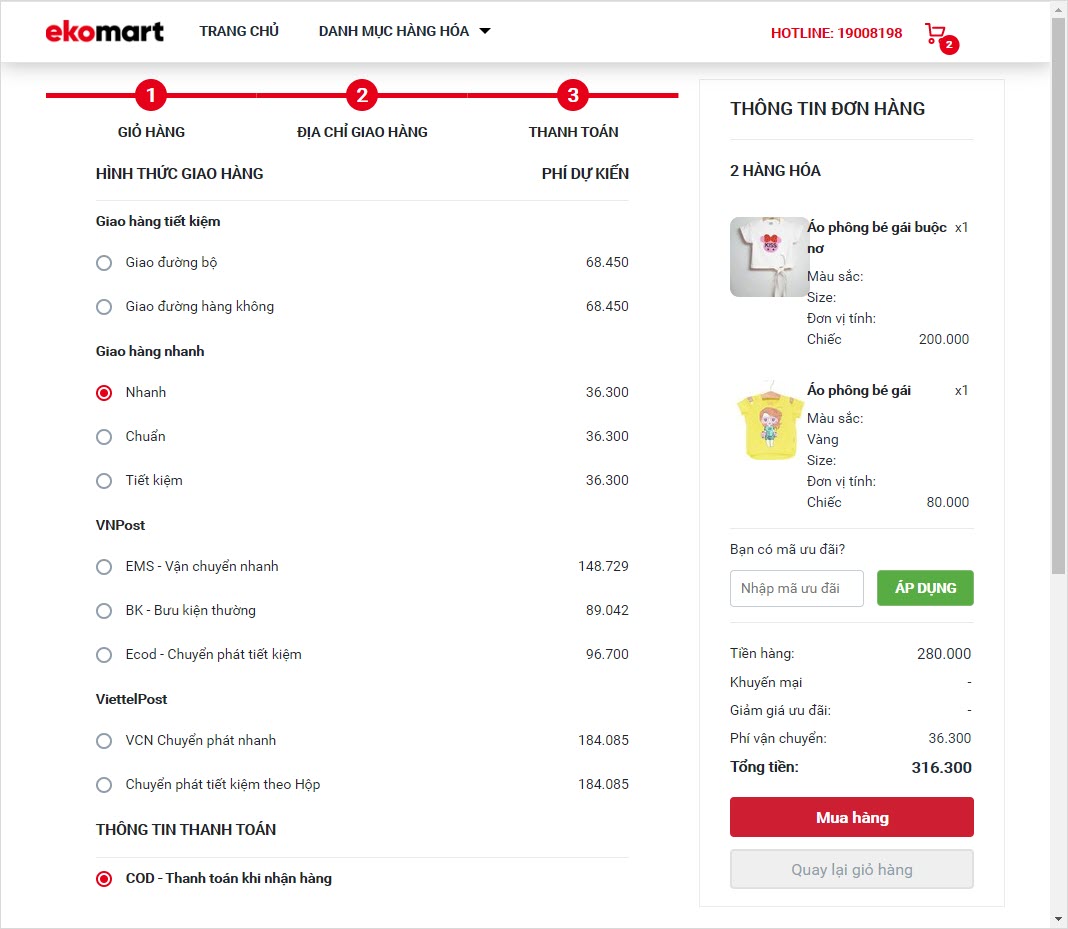Click step 1 Giỏ hàng circle
1068x929 pixels.
151,96
